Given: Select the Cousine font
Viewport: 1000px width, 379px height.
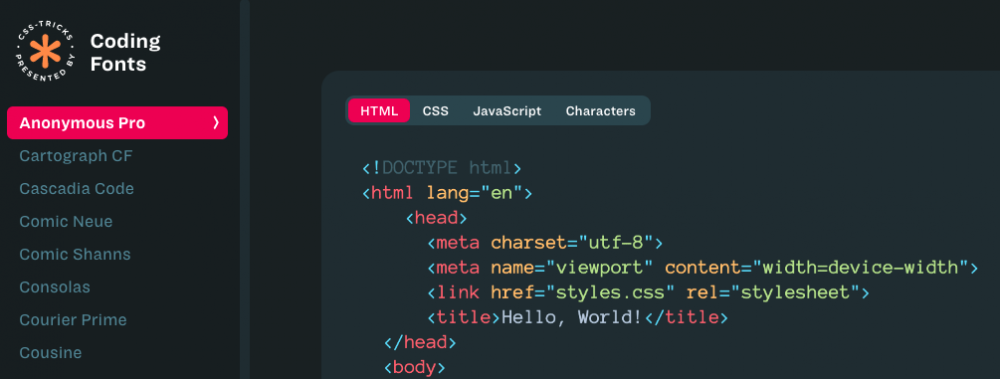Looking at the screenshot, I should coord(50,352).
